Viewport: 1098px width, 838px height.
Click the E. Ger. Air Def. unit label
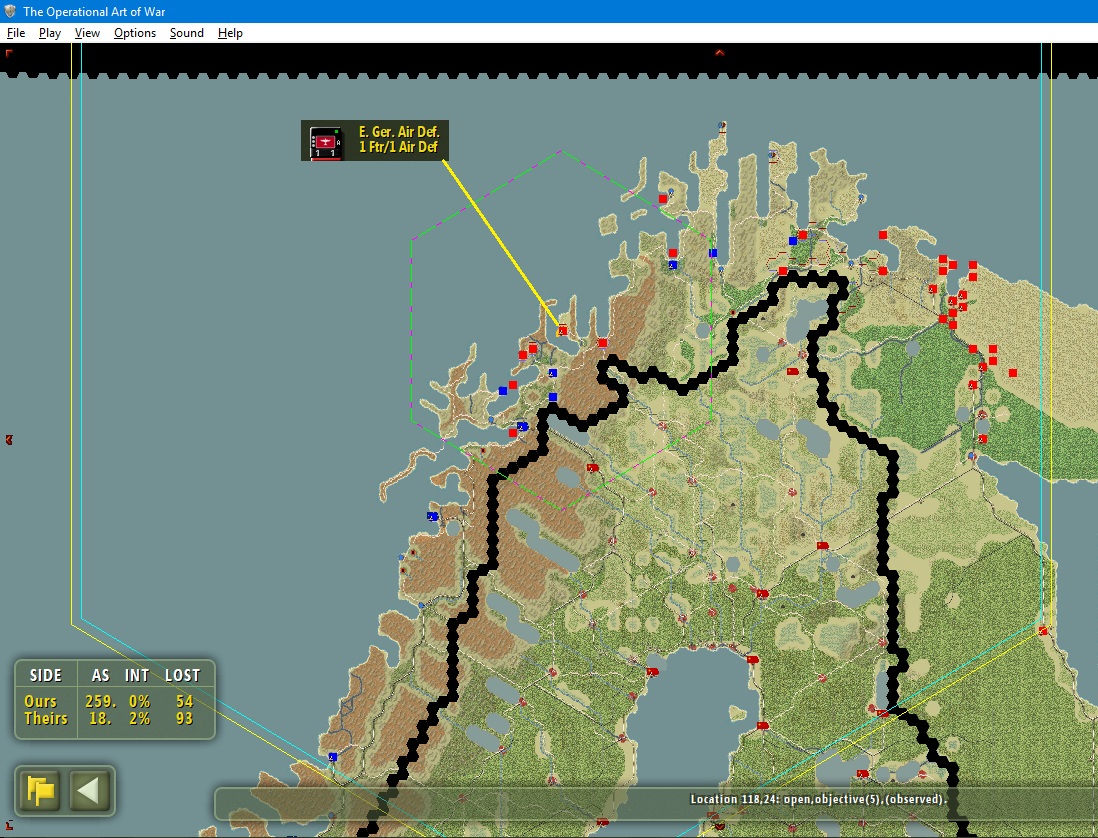pos(398,139)
